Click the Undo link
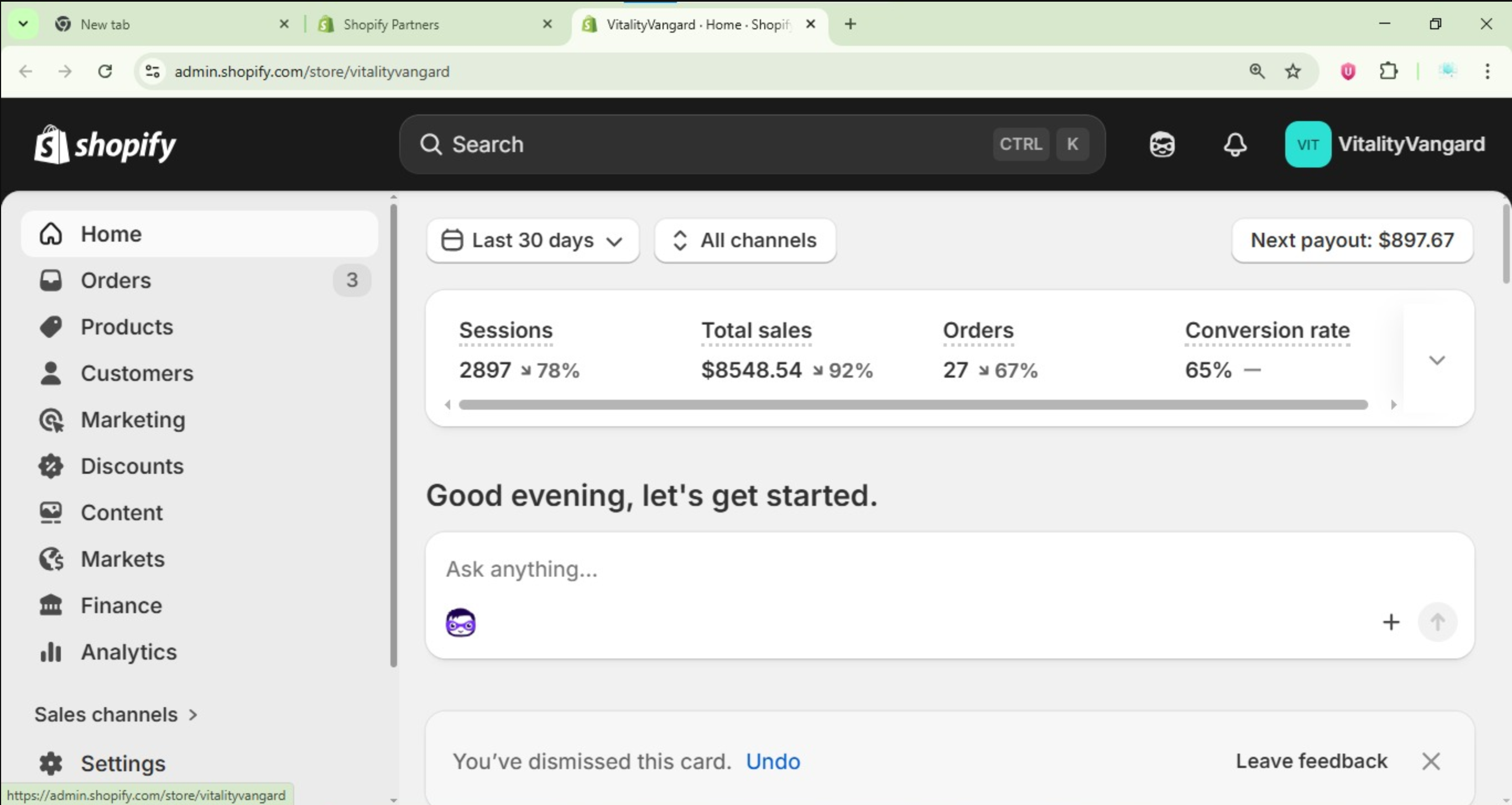Viewport: 1512px width, 805px height. point(773,761)
